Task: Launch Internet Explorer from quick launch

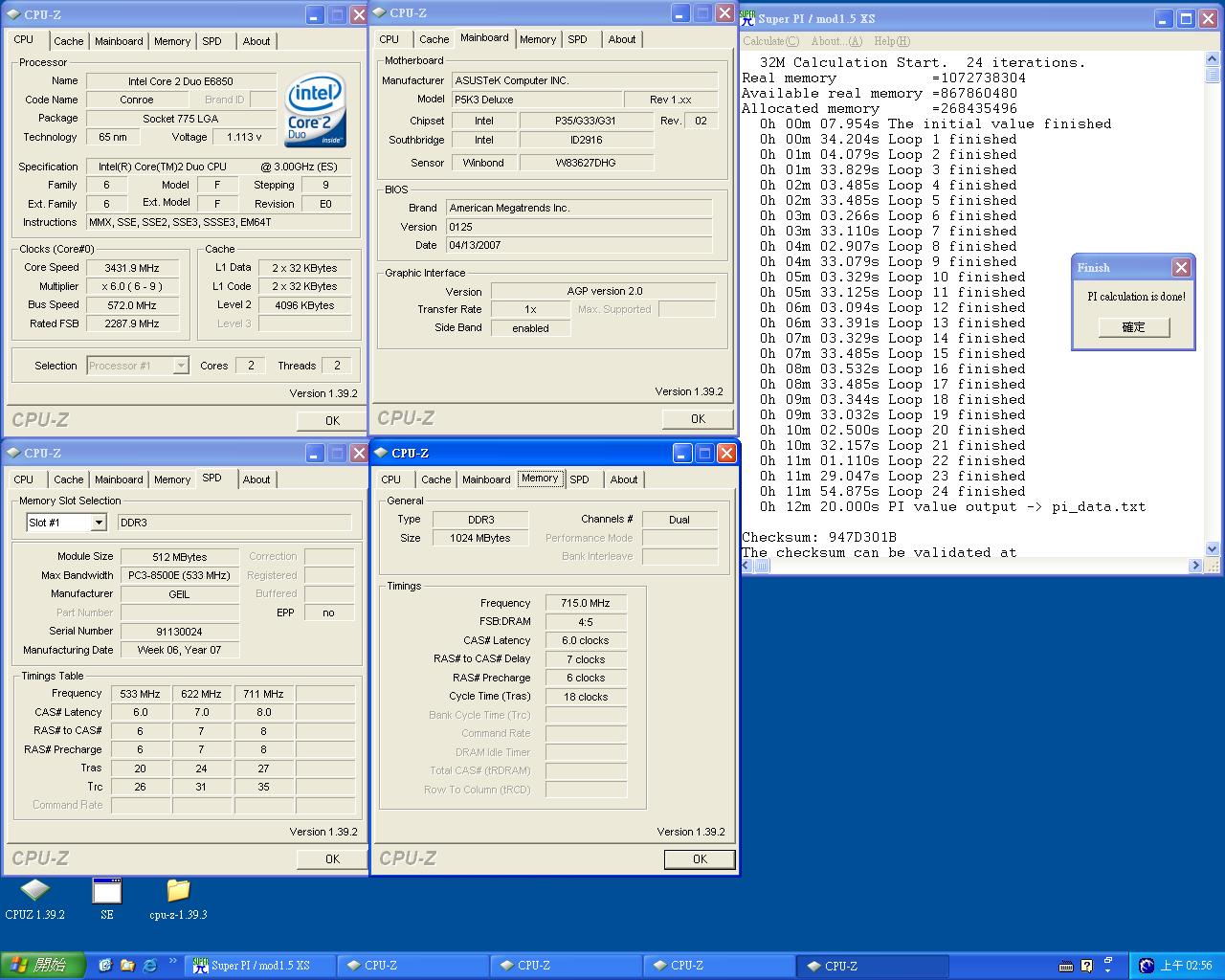Action: 149,966
